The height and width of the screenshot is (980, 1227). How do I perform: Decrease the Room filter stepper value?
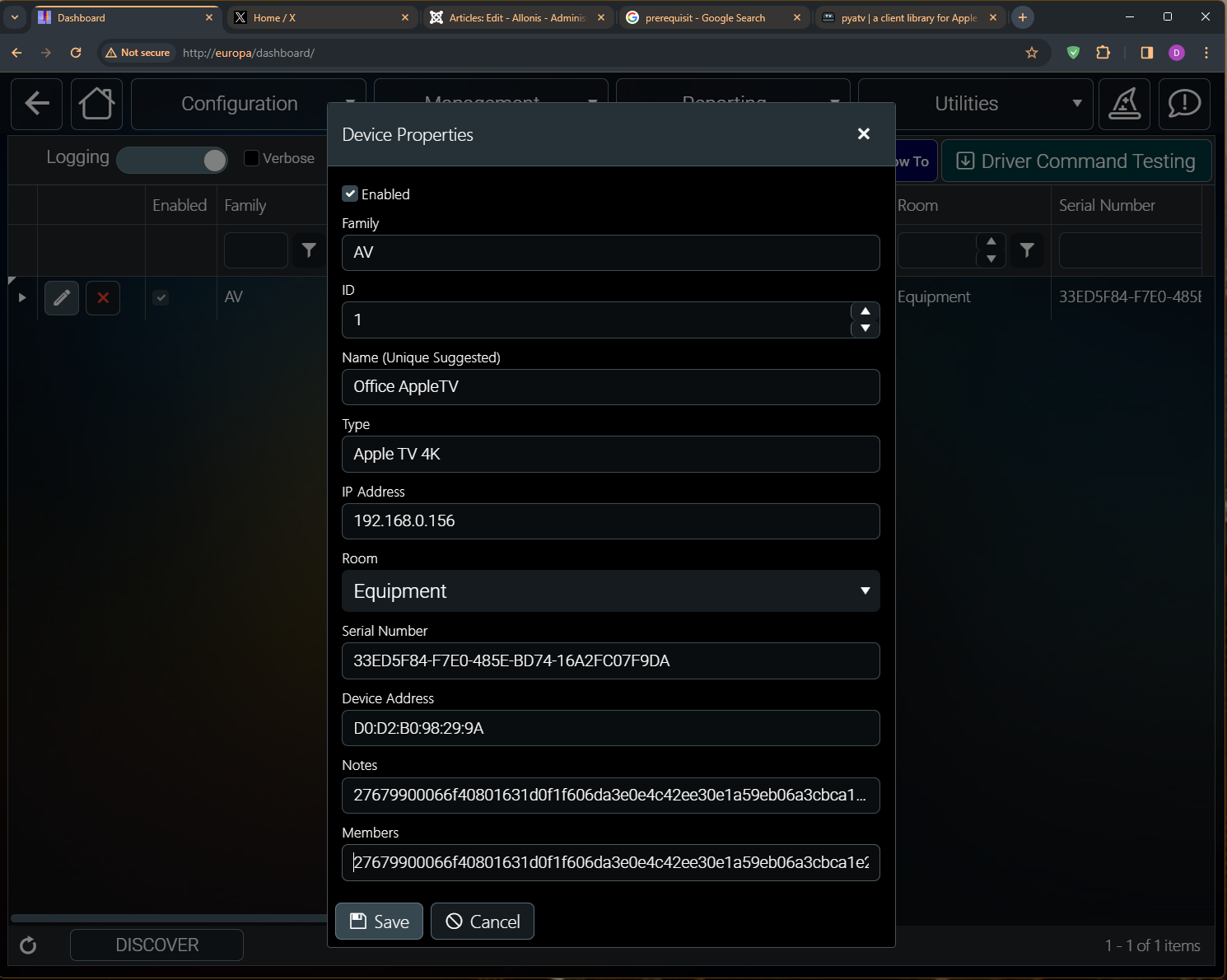click(x=991, y=259)
